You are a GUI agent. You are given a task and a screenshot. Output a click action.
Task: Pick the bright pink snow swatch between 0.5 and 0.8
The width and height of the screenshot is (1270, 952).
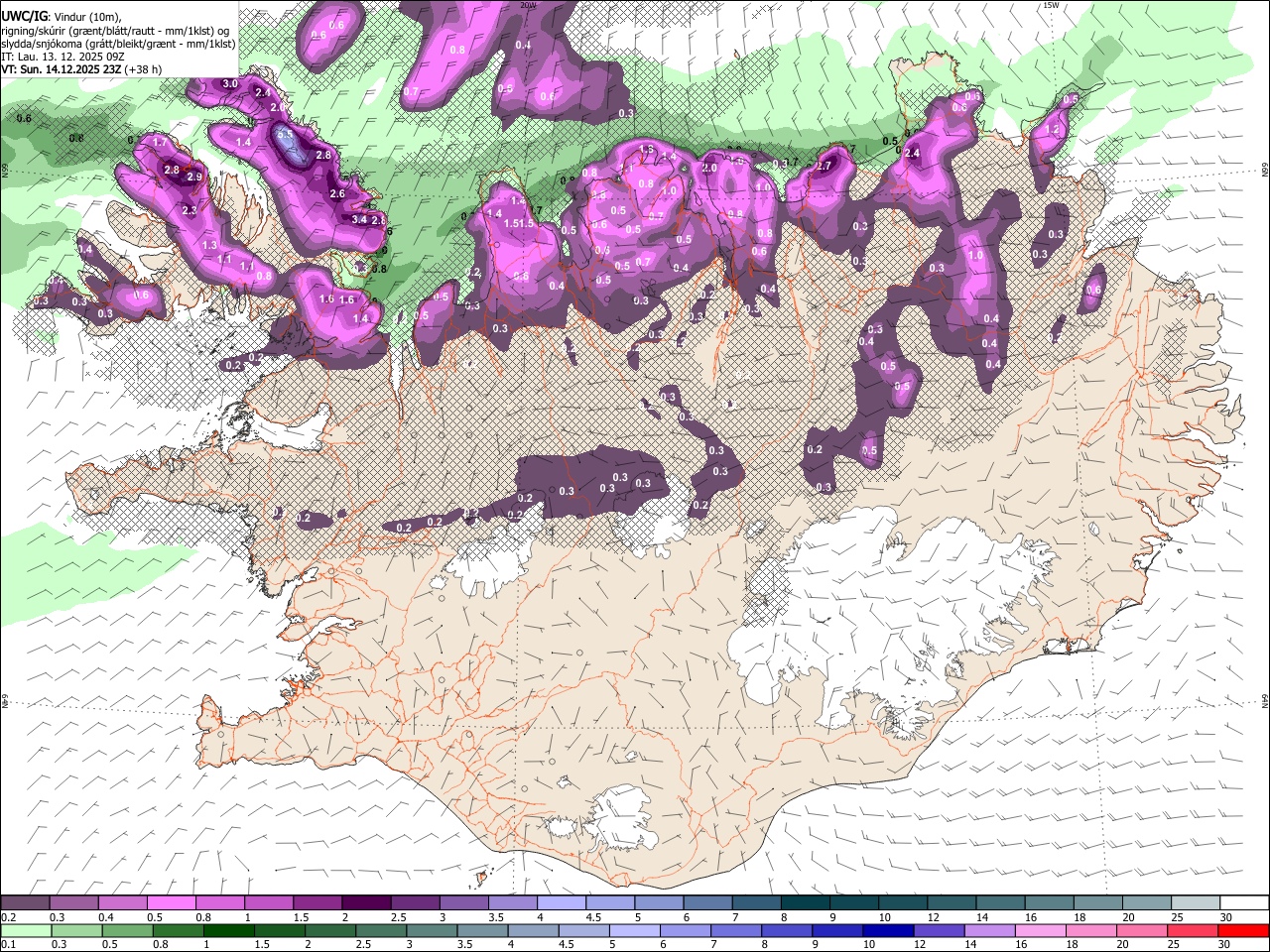171,903
